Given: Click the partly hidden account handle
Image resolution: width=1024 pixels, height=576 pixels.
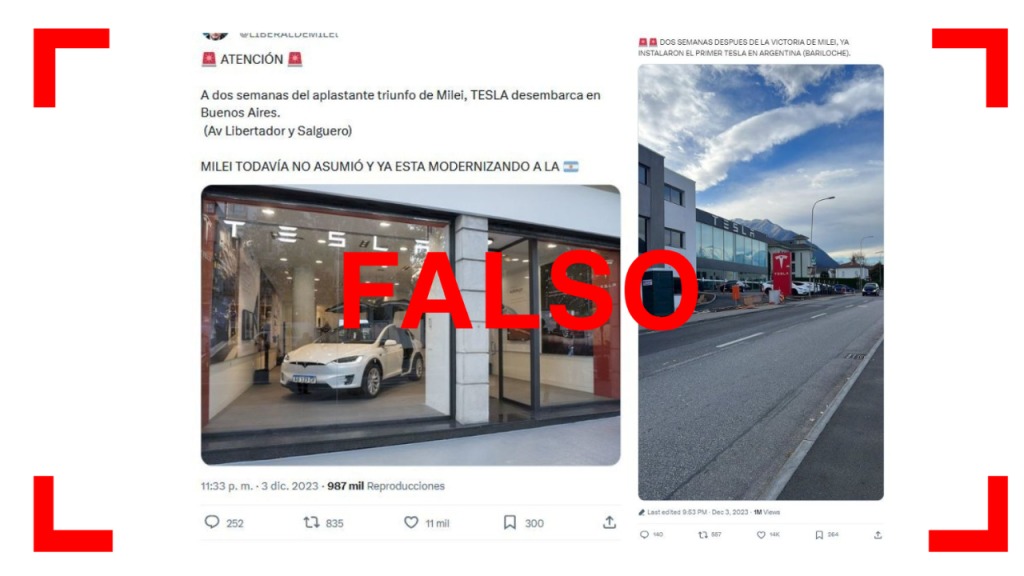Looking at the screenshot, I should tap(289, 33).
